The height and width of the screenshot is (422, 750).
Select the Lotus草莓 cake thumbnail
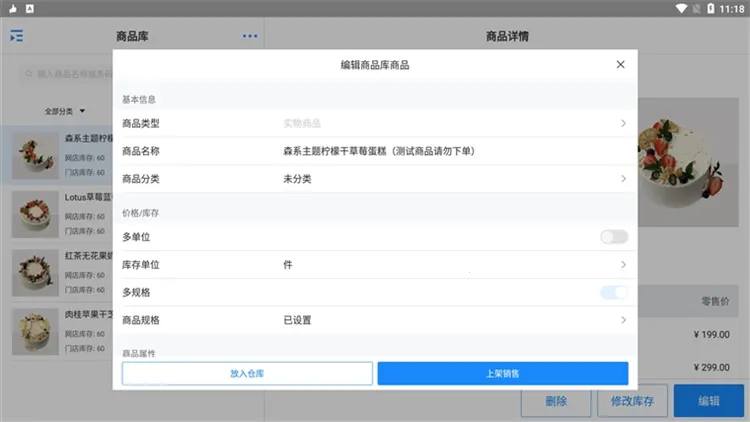(35, 214)
